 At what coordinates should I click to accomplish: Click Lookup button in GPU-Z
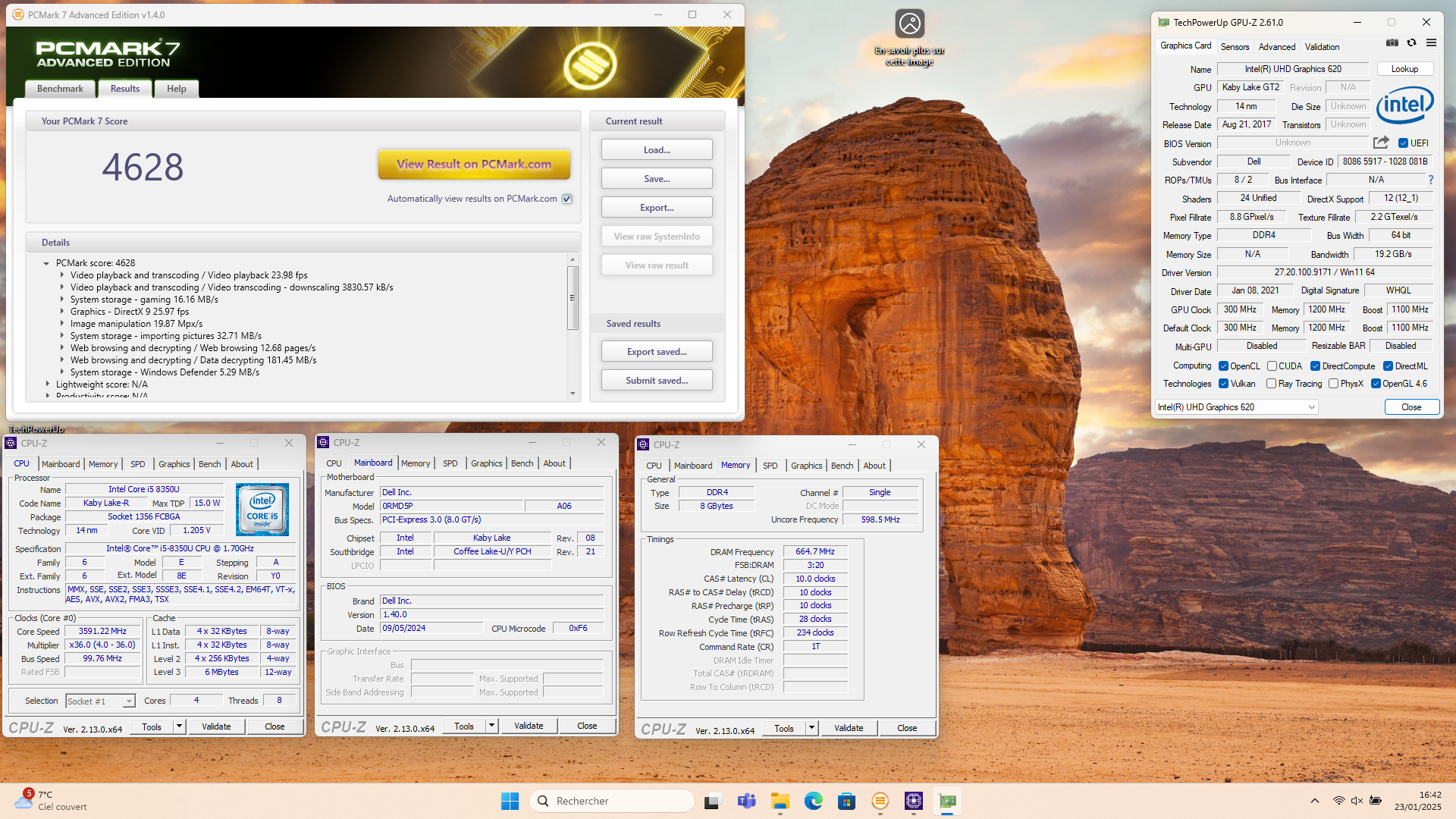pyautogui.click(x=1404, y=69)
